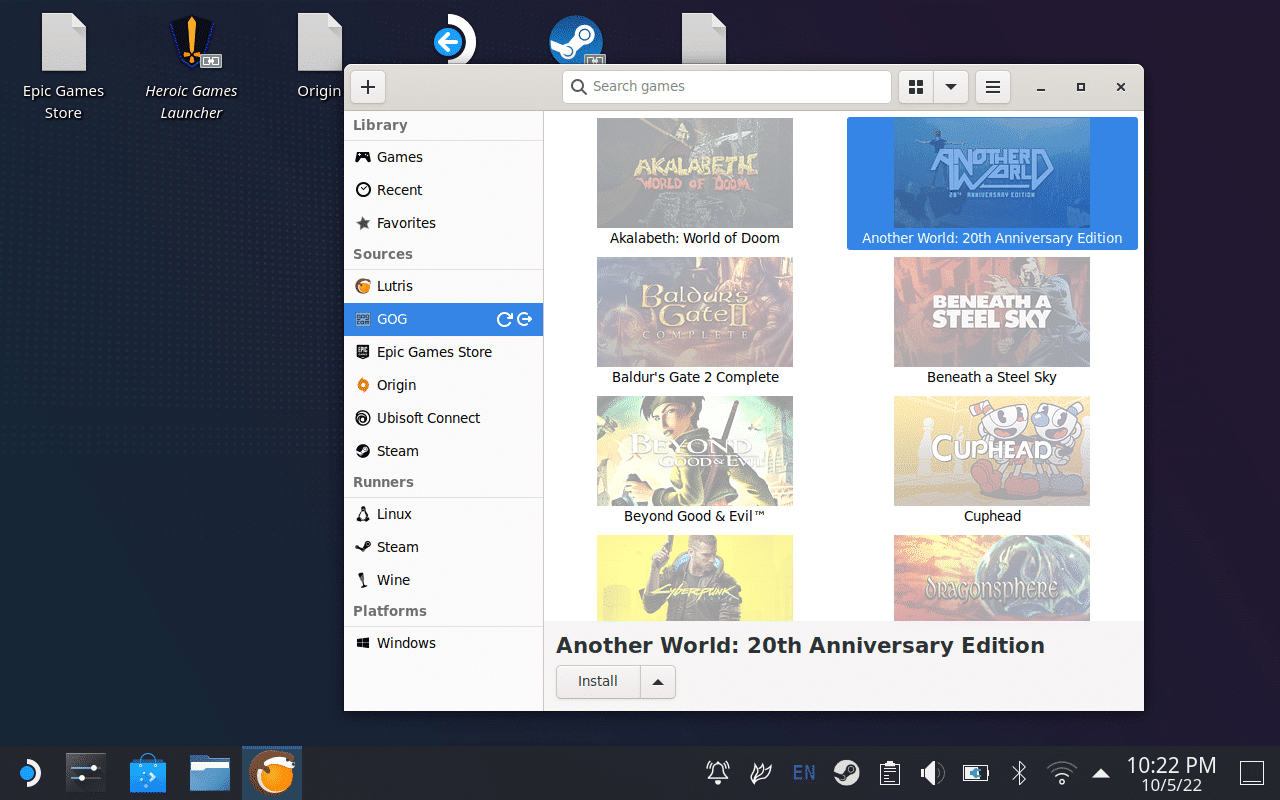
Task: Select the Linux runner
Action: 443,514
